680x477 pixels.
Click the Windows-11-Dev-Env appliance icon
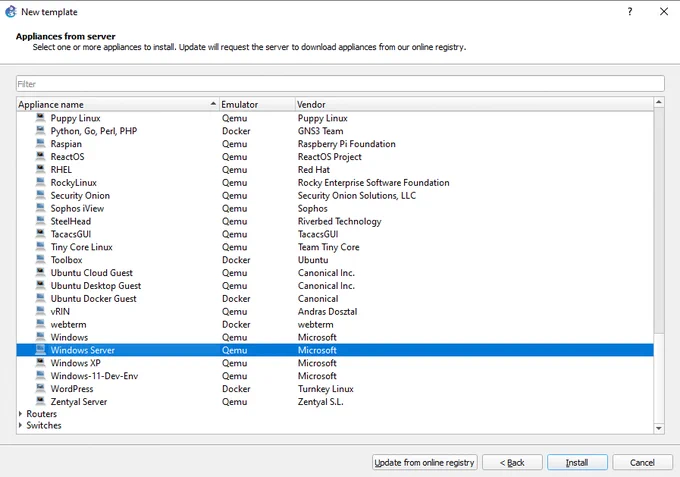(40, 376)
